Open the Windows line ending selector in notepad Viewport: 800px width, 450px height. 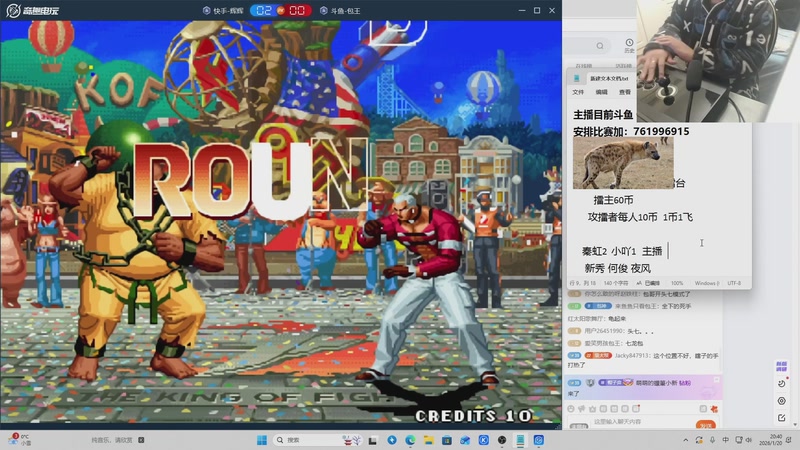coord(707,283)
